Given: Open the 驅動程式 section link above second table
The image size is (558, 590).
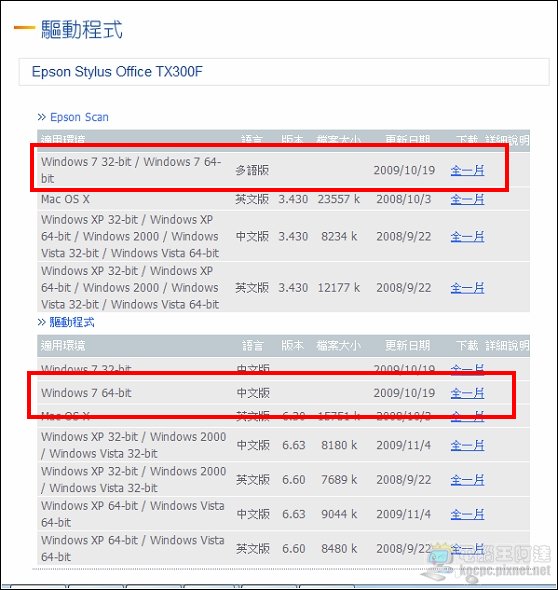Looking at the screenshot, I should [71, 322].
